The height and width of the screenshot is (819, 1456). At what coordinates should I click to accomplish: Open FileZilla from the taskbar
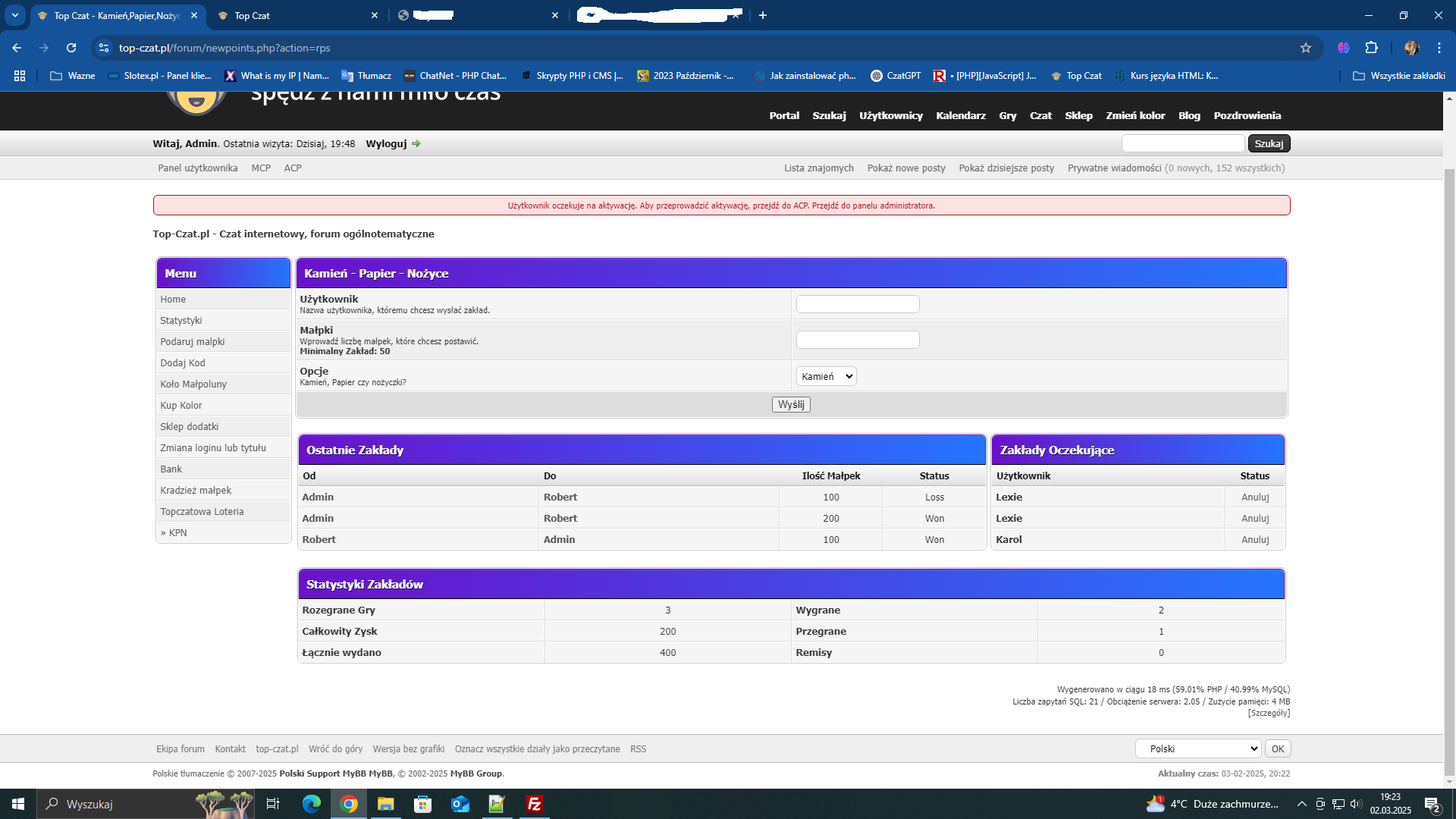point(535,804)
